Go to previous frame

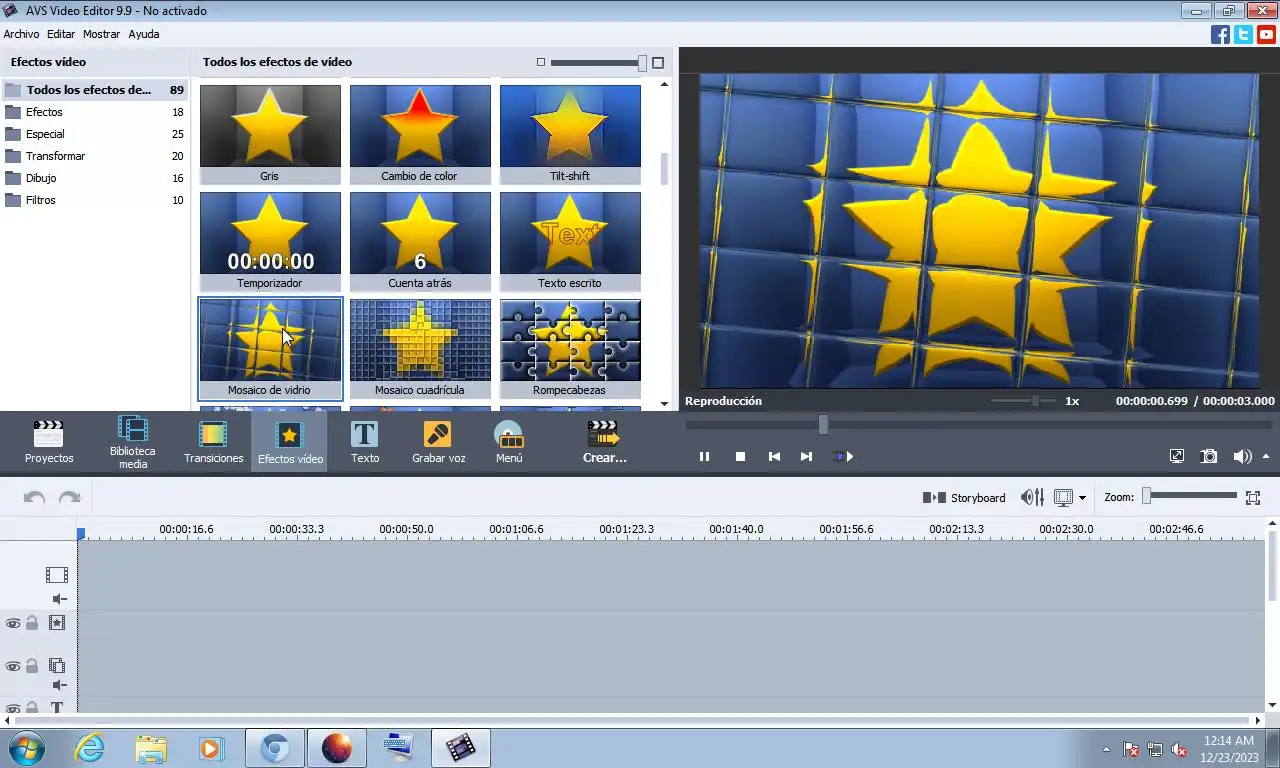(x=774, y=456)
